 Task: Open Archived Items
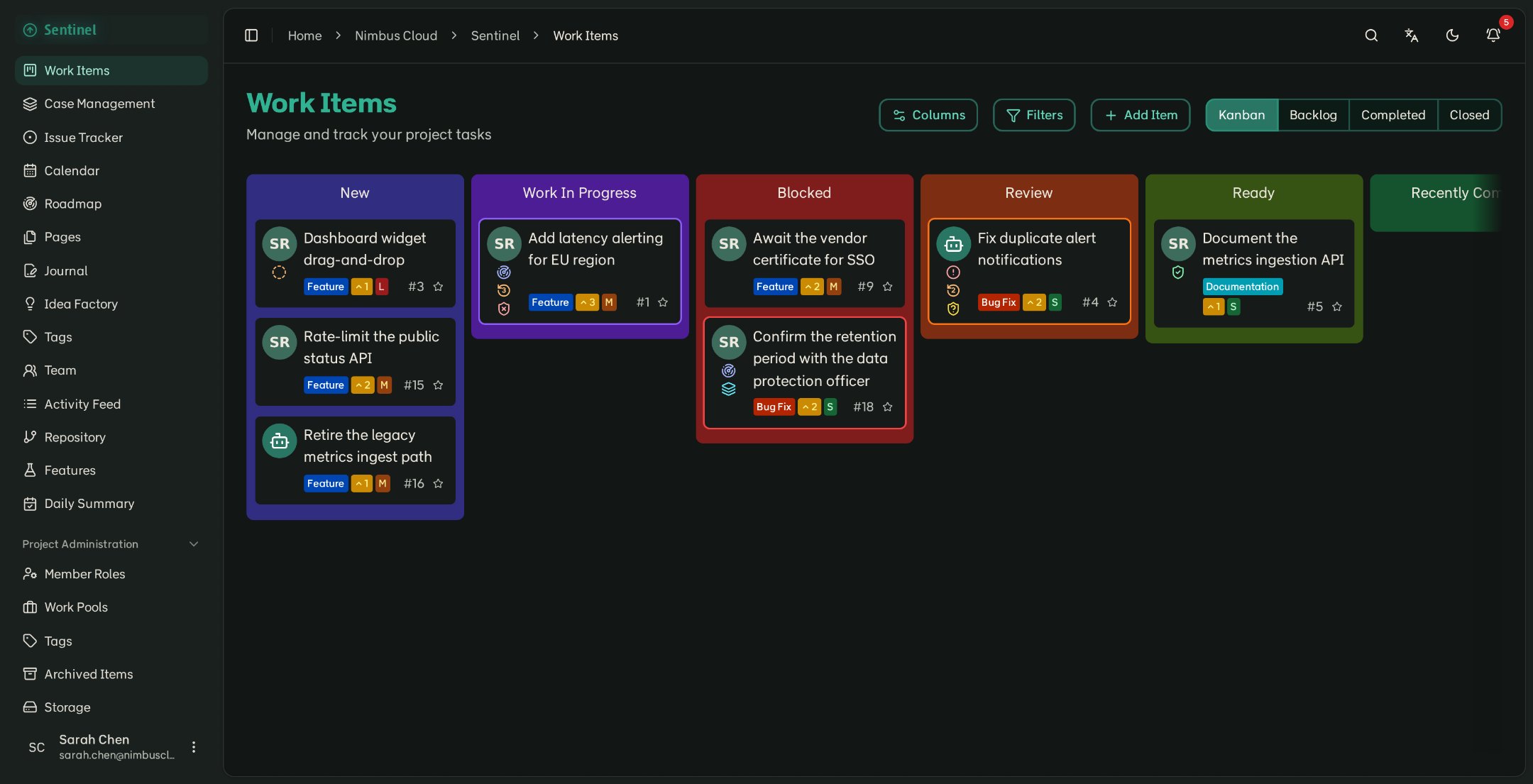pyautogui.click(x=111, y=674)
